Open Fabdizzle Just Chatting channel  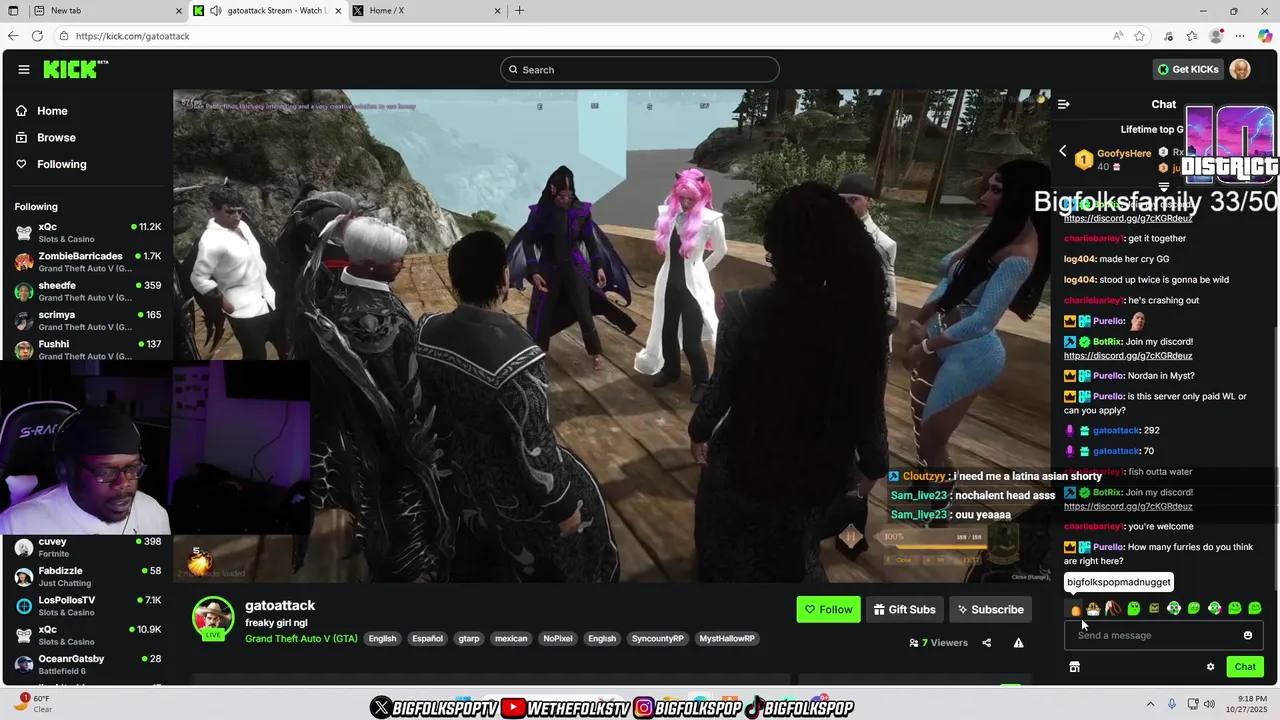pos(88,577)
